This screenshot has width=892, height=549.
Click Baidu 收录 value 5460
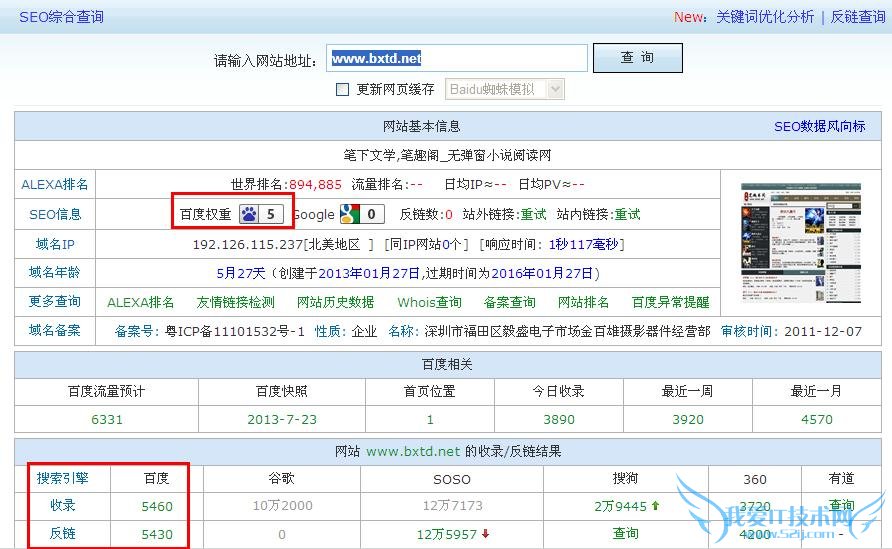tap(157, 506)
